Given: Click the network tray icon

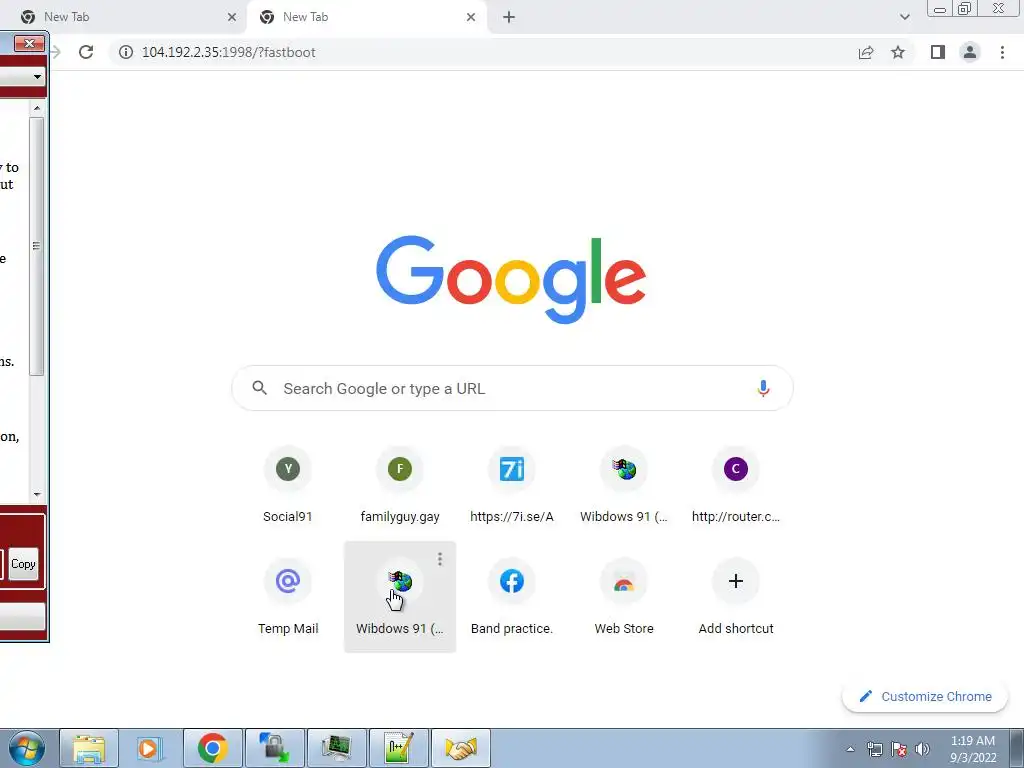Looking at the screenshot, I should tap(875, 749).
